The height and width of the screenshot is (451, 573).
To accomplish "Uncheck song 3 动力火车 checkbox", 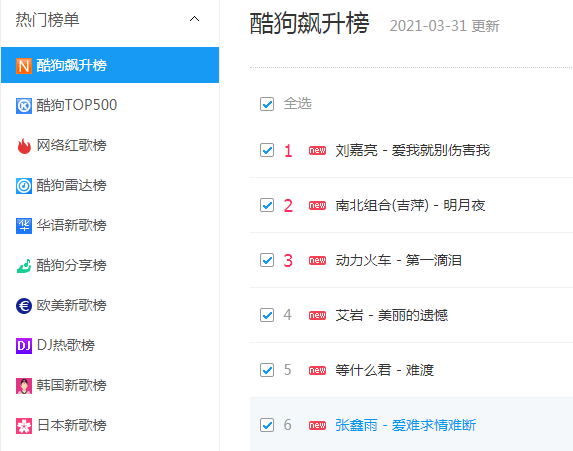I will [267, 260].
